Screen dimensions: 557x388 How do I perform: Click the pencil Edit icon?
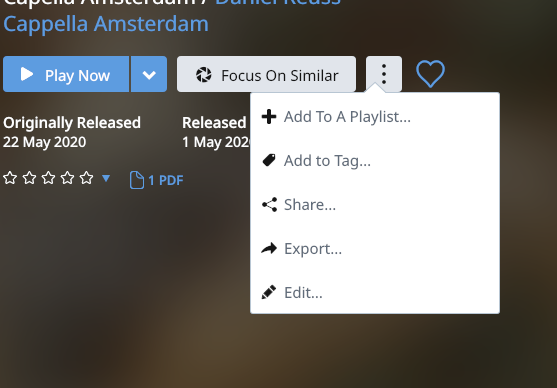pos(269,292)
